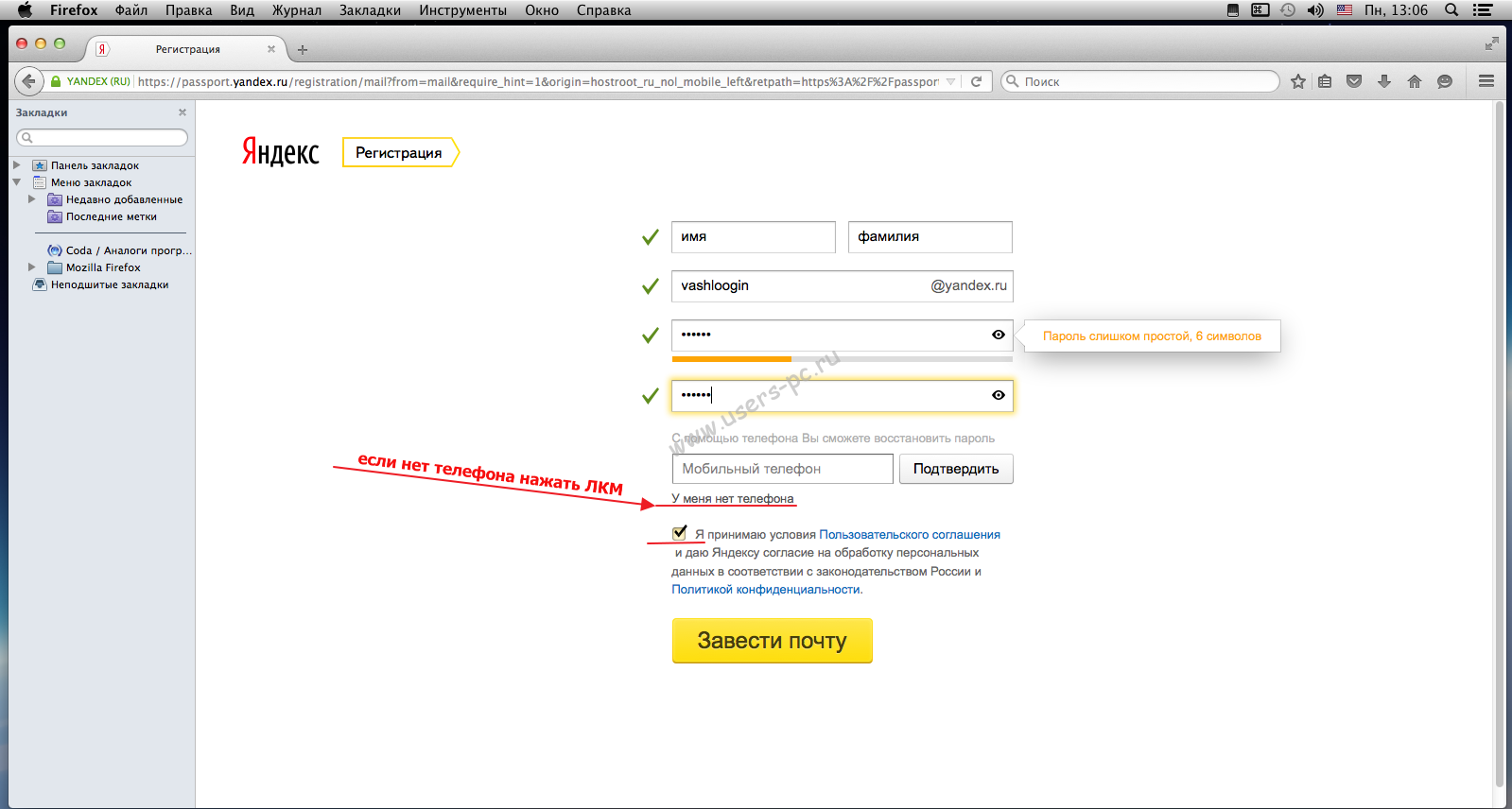Click the Подтвердить button

pos(956,469)
